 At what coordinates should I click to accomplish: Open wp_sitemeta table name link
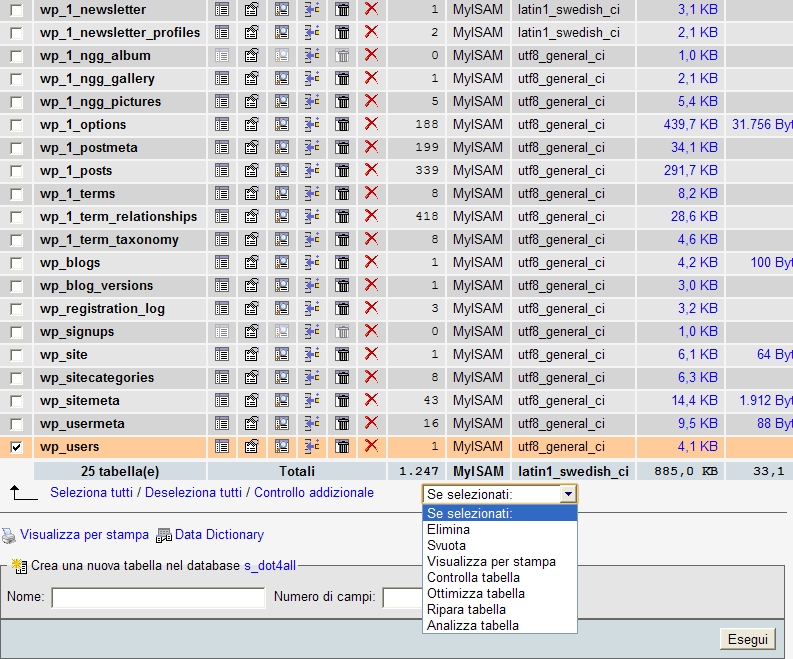pos(80,401)
